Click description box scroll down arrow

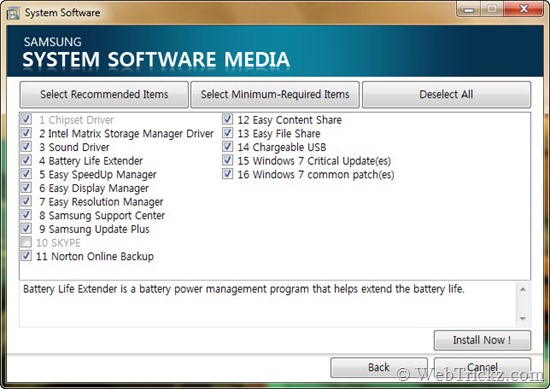click(x=523, y=319)
